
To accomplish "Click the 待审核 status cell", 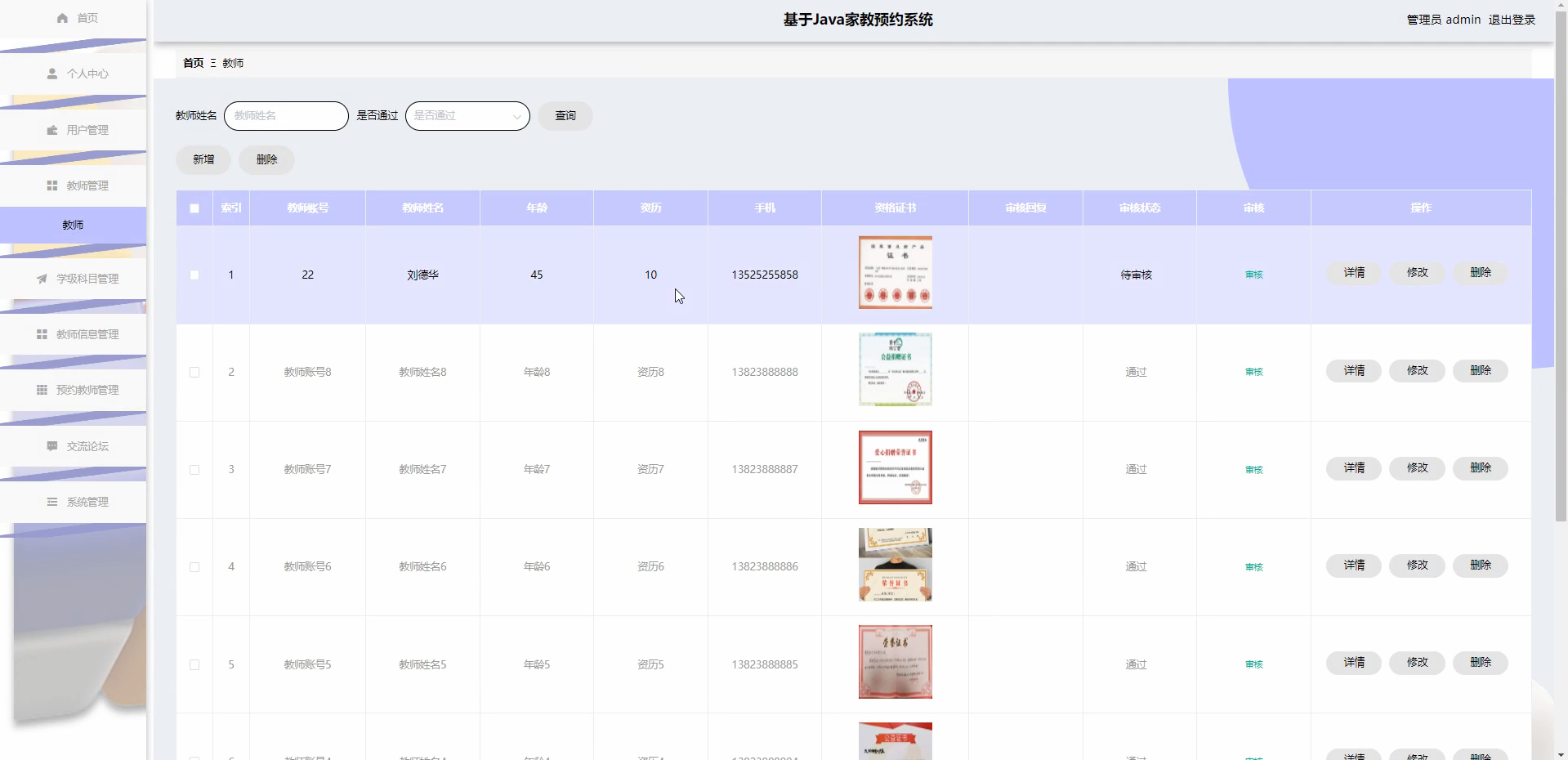I will point(1137,275).
